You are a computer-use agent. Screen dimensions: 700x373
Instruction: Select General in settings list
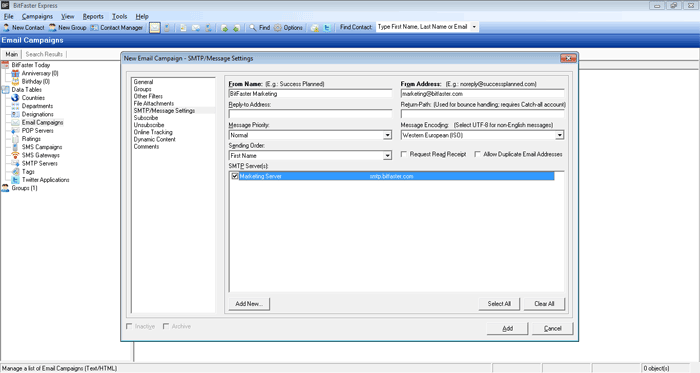pos(143,82)
